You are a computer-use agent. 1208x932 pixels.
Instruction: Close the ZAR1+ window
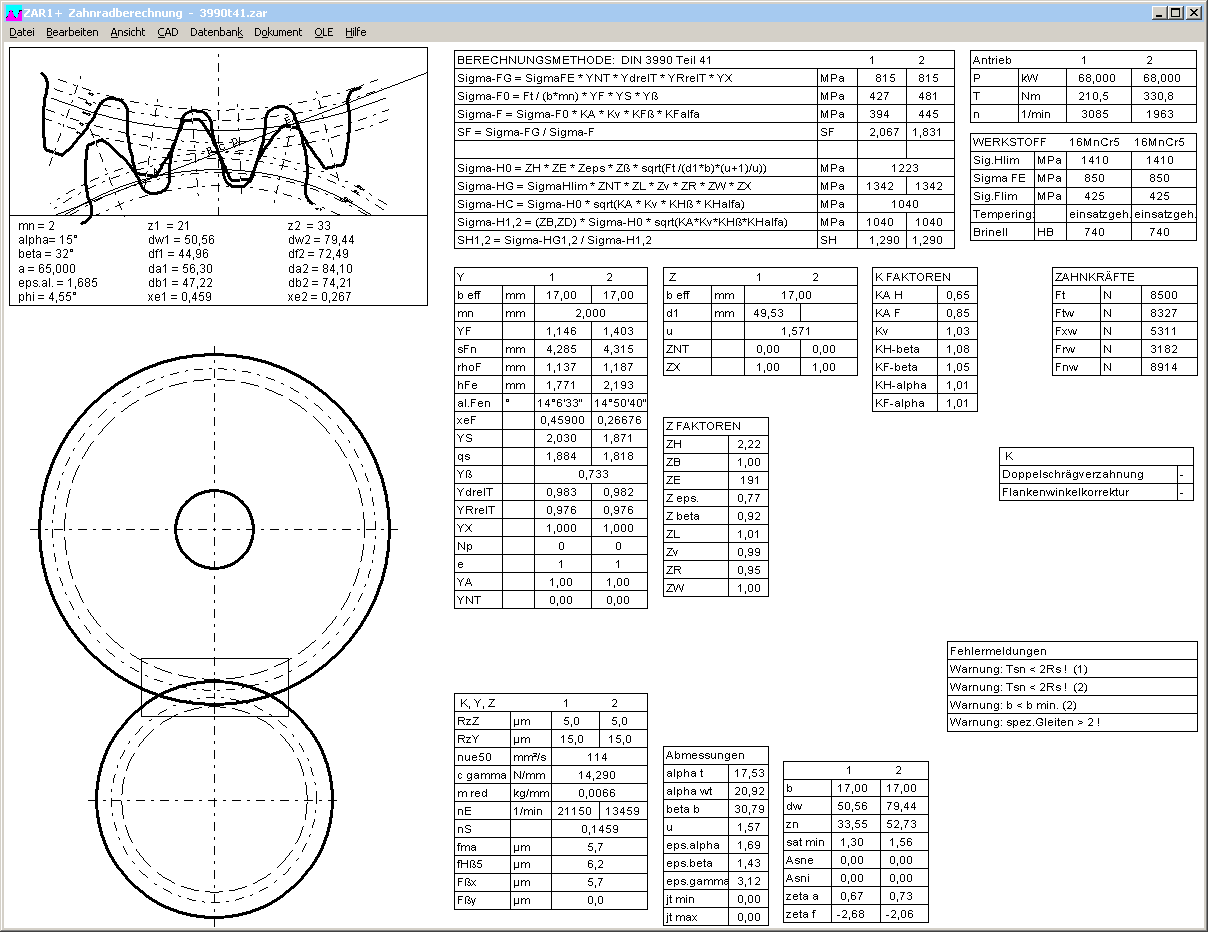pyautogui.click(x=1193, y=13)
